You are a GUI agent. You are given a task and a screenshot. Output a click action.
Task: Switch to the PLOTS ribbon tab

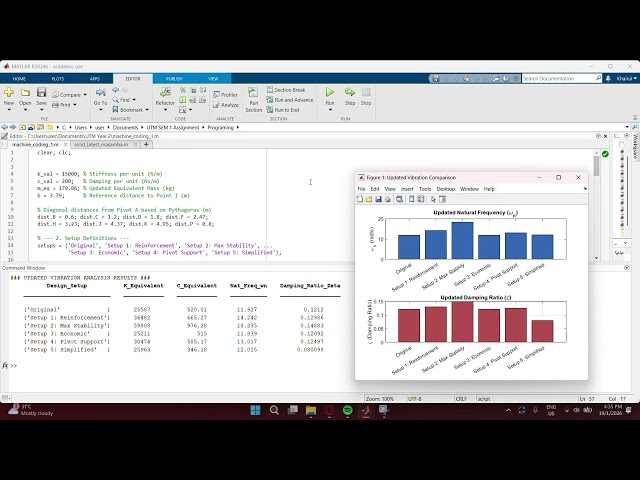click(58, 79)
